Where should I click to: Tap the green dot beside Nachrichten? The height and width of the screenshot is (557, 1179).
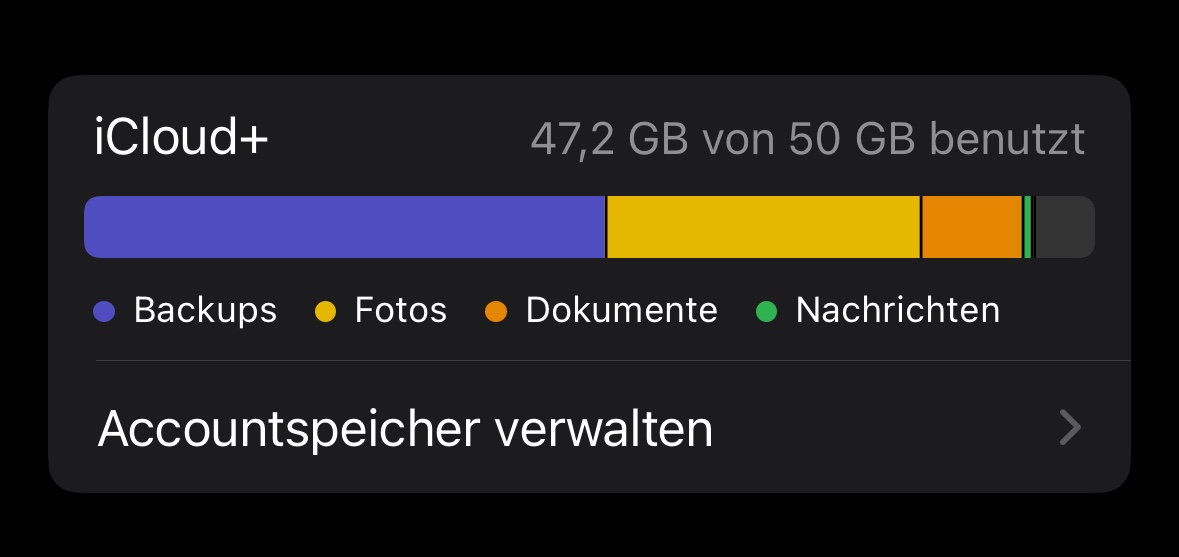click(766, 311)
